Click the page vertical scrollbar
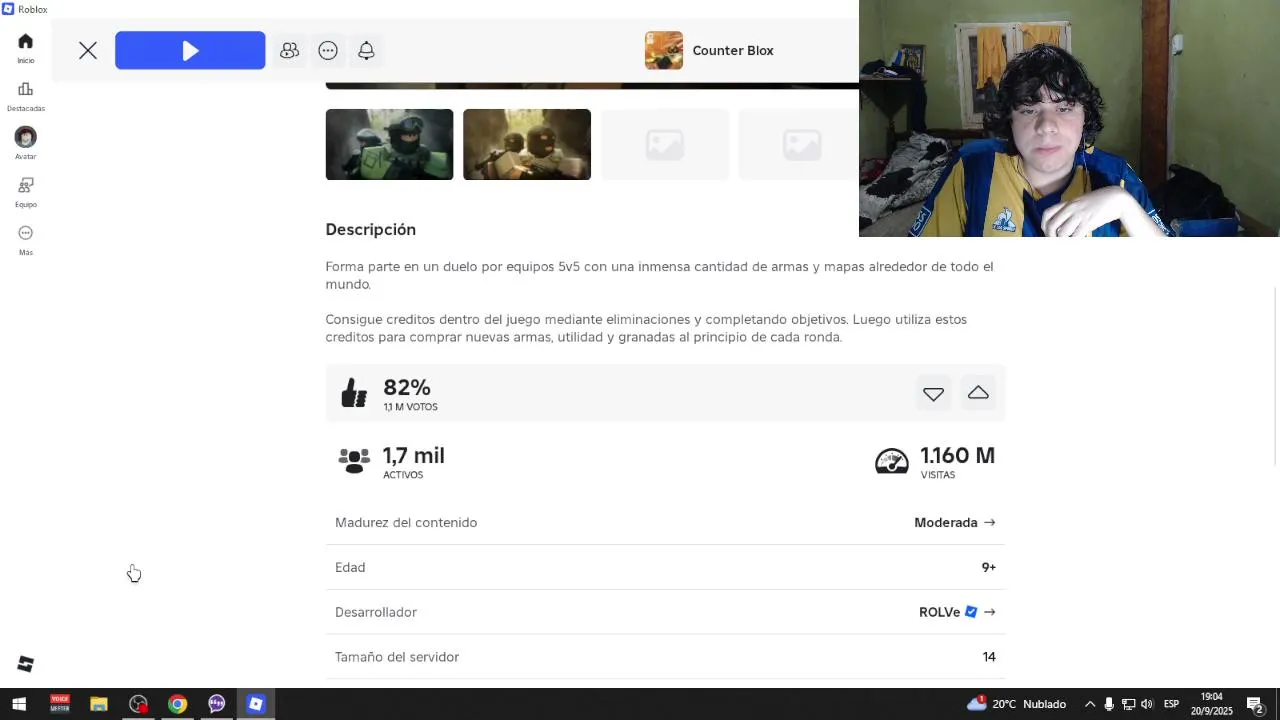This screenshot has height=720, width=1280. [1274, 375]
